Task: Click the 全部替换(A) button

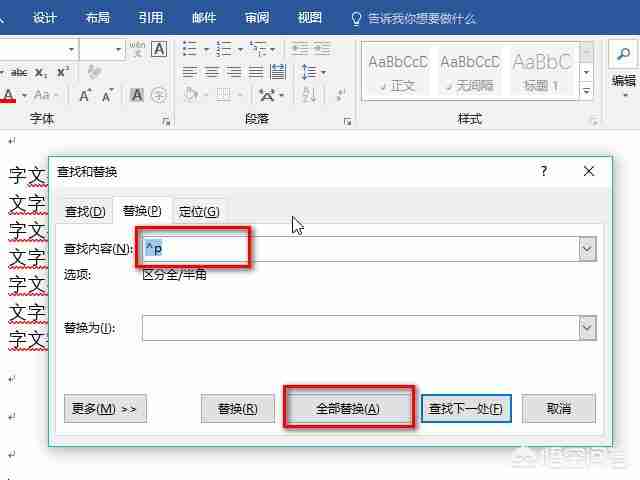Action: (348, 408)
